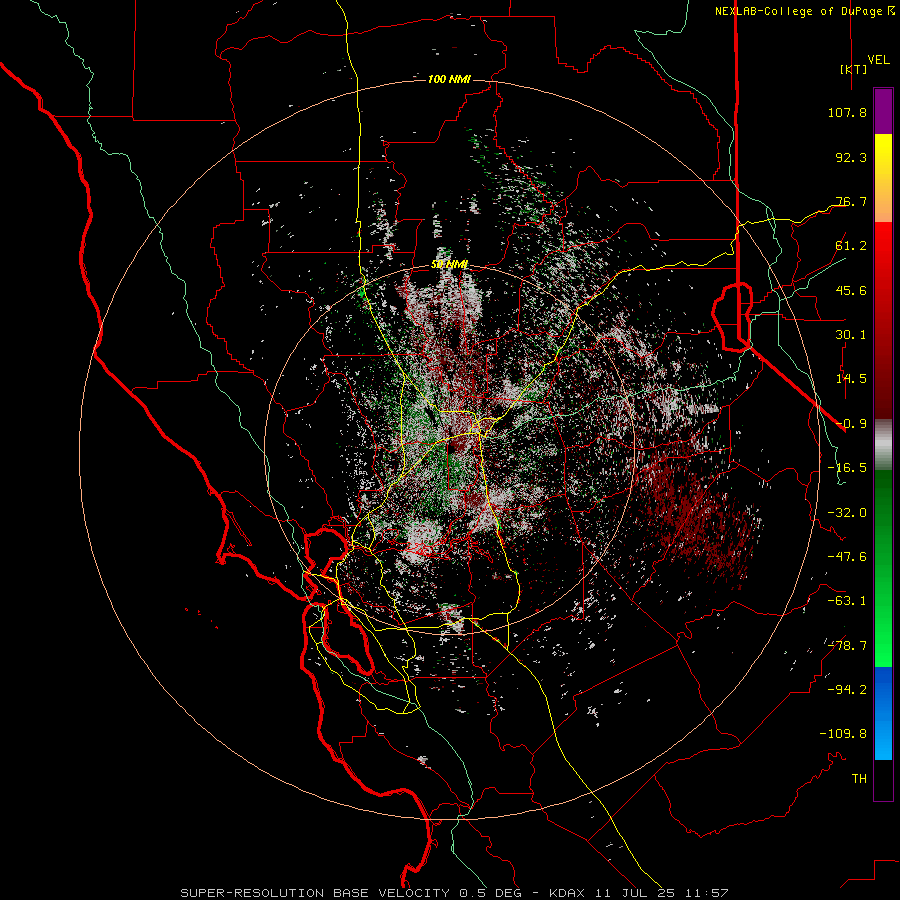900x900 pixels.
Task: Click the thick red lake outline on east edge
Action: coord(732,316)
